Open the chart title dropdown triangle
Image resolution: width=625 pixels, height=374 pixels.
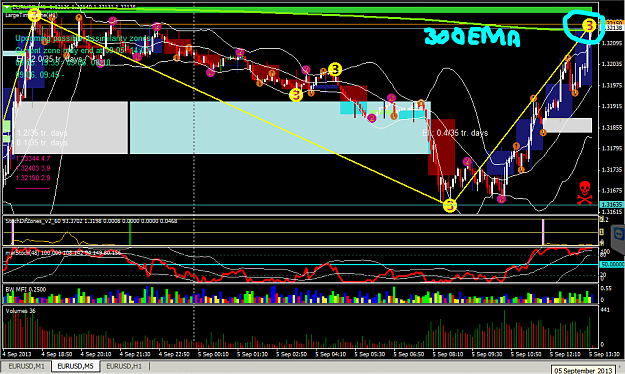click(x=8, y=7)
